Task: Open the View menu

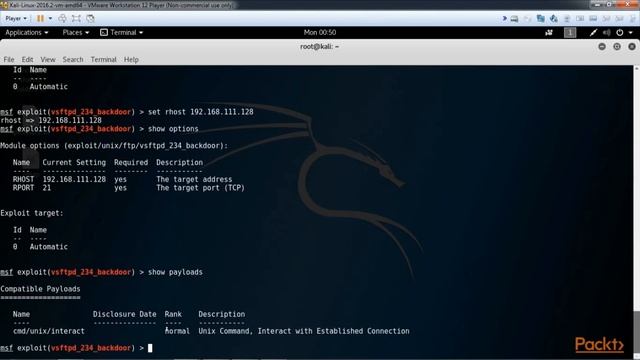Action: [x=48, y=60]
